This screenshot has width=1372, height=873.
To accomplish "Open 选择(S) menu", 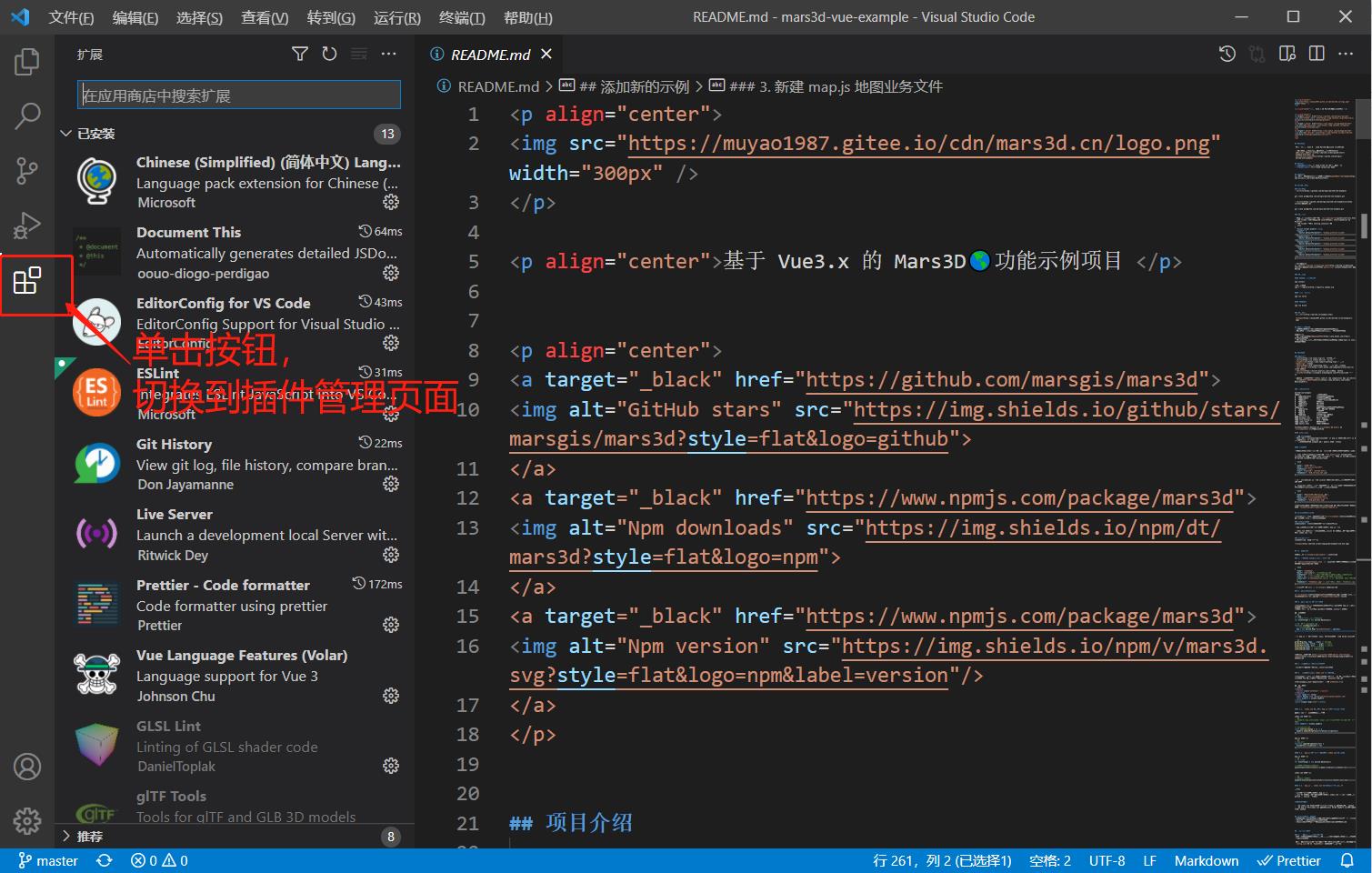I will [199, 17].
